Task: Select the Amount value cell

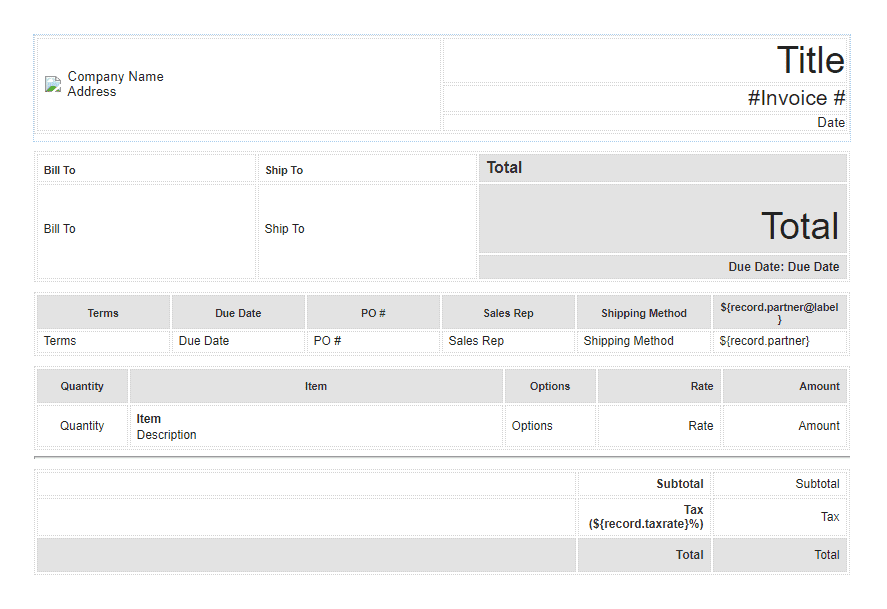Action: pos(785,426)
